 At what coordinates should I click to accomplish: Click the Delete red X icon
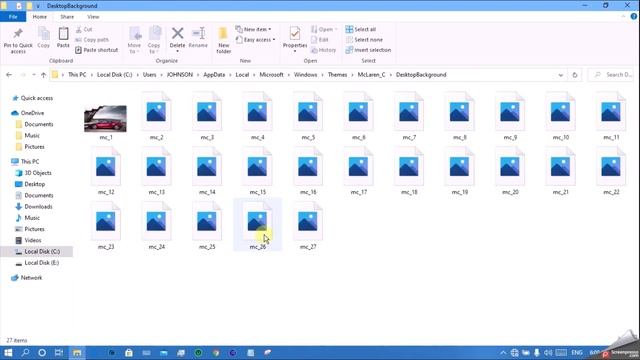[178, 33]
